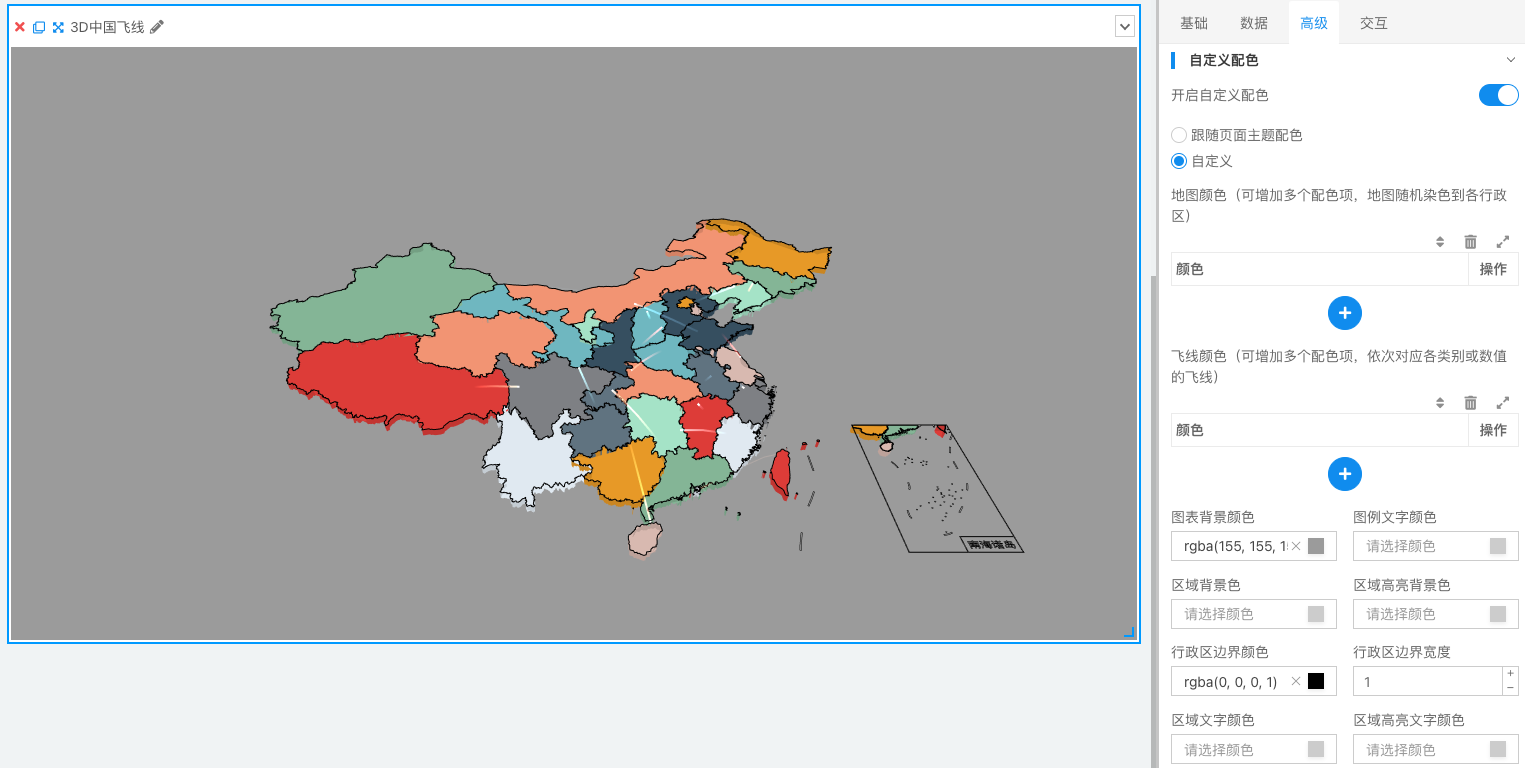Switch to the 基础 tab

[1193, 23]
